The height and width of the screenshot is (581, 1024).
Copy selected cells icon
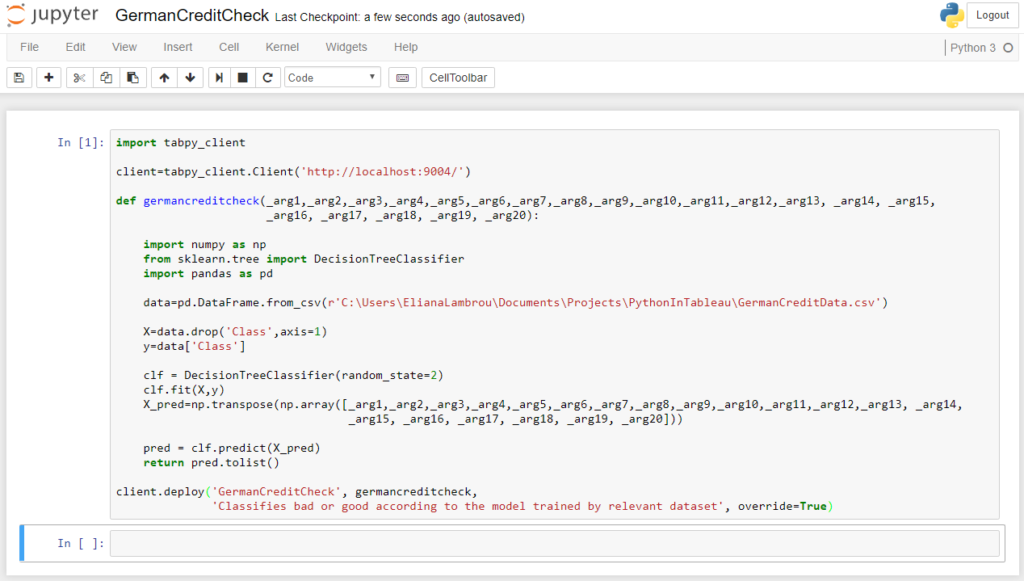click(106, 78)
